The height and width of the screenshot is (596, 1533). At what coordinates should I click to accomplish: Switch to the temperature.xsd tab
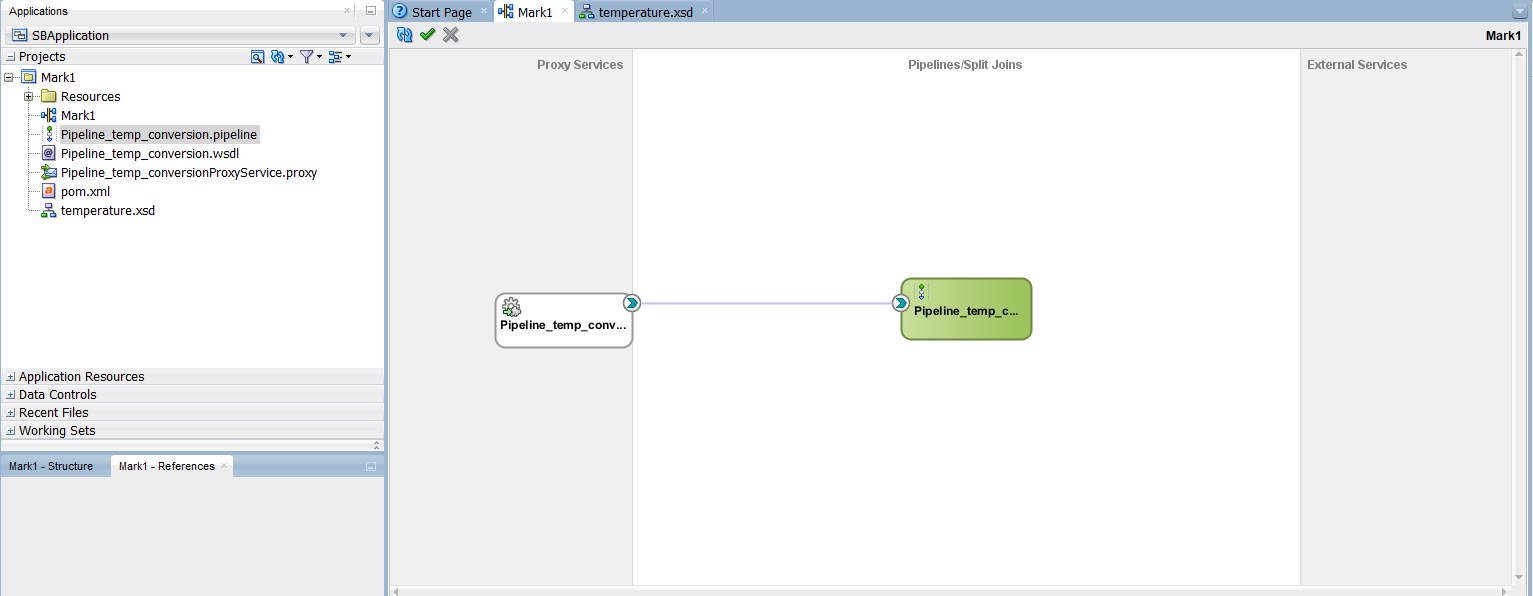(645, 12)
